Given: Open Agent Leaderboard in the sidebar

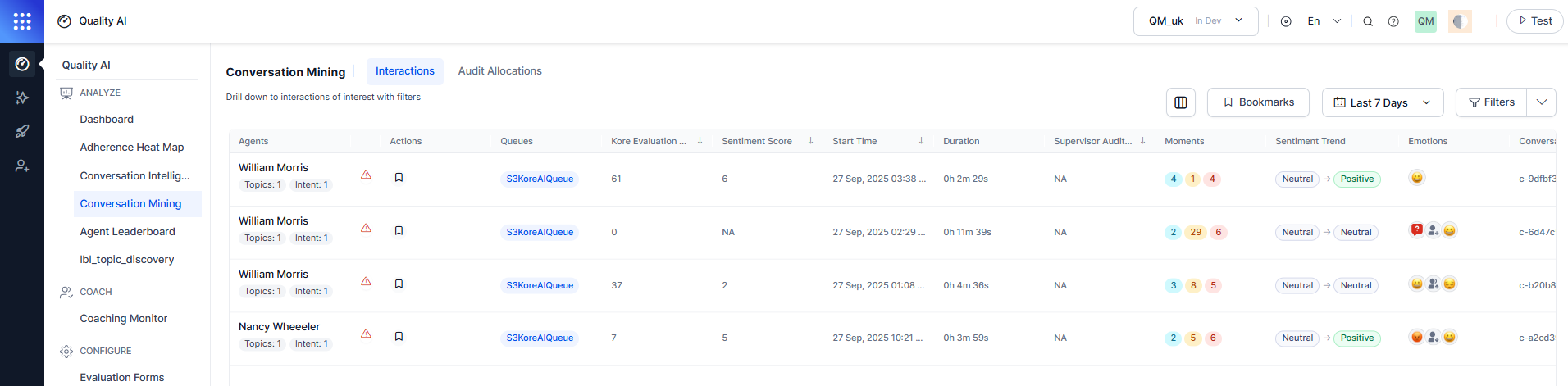Looking at the screenshot, I should 127,232.
